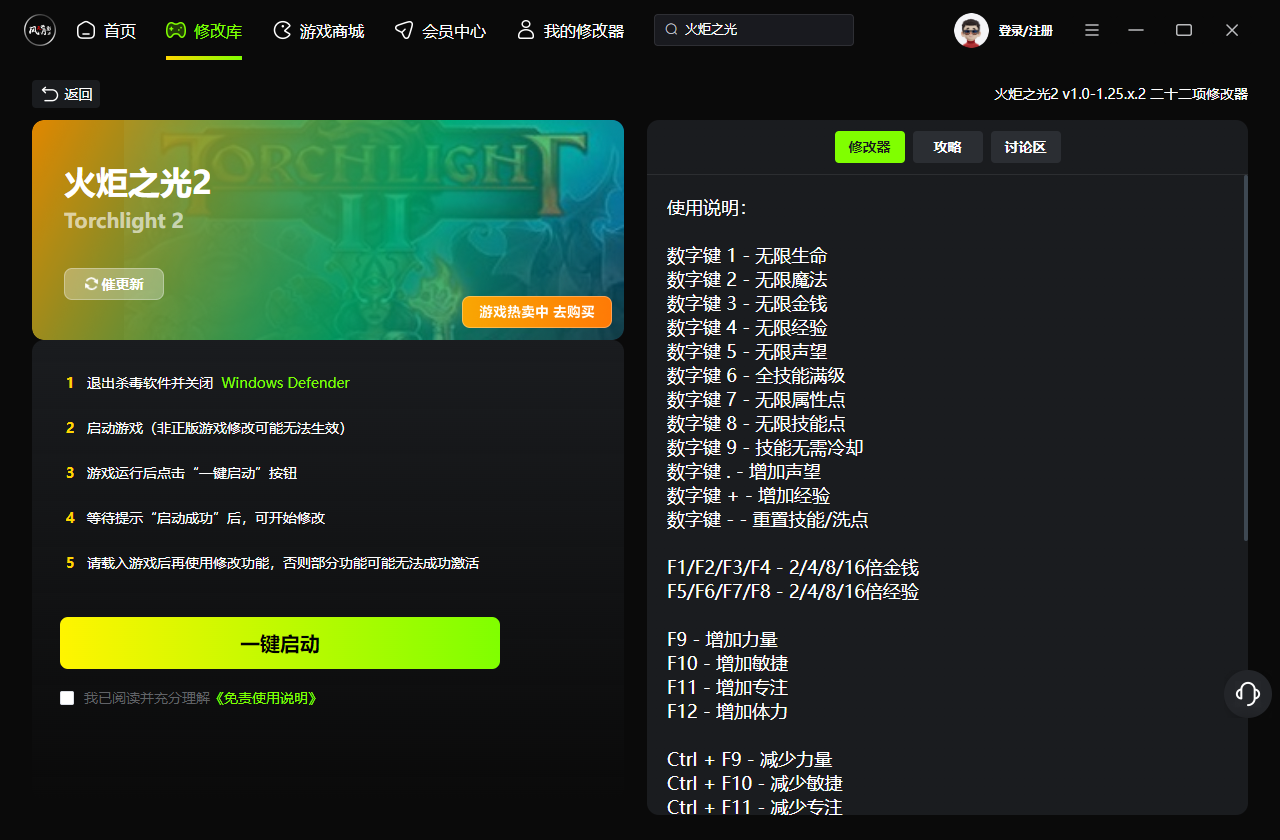This screenshot has height=840, width=1280.
Task: Click the user avatar picture
Action: [x=971, y=30]
